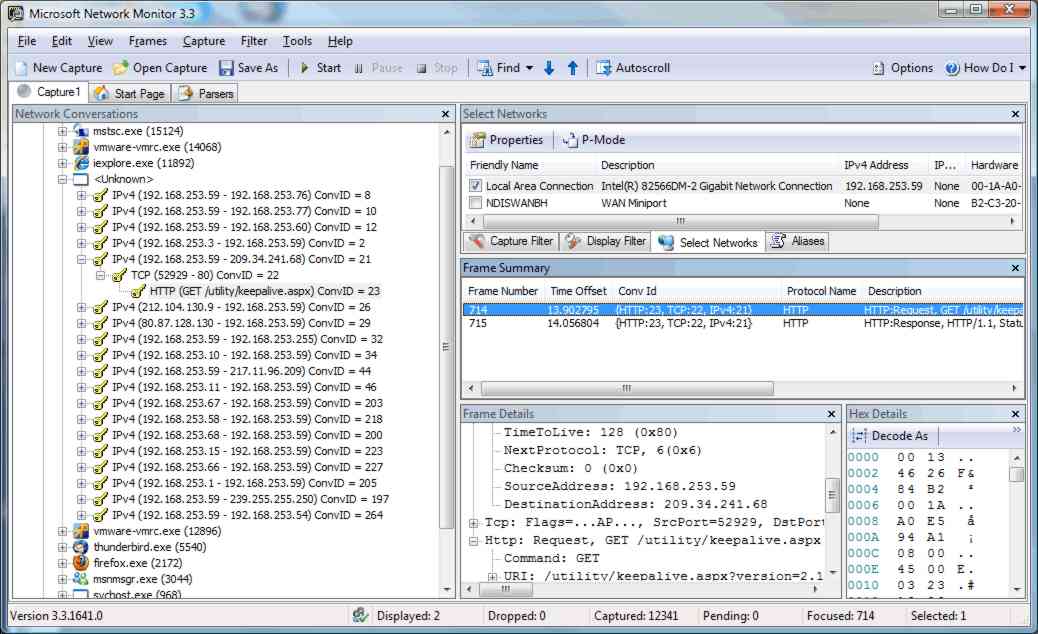Expand the ConvID = 8 IPv4 node

pyautogui.click(x=81, y=195)
